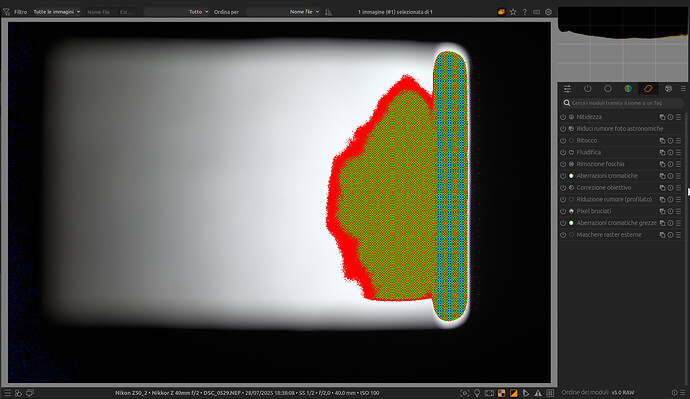
Task: Click the star rating overlay icon
Action: click(x=513, y=12)
